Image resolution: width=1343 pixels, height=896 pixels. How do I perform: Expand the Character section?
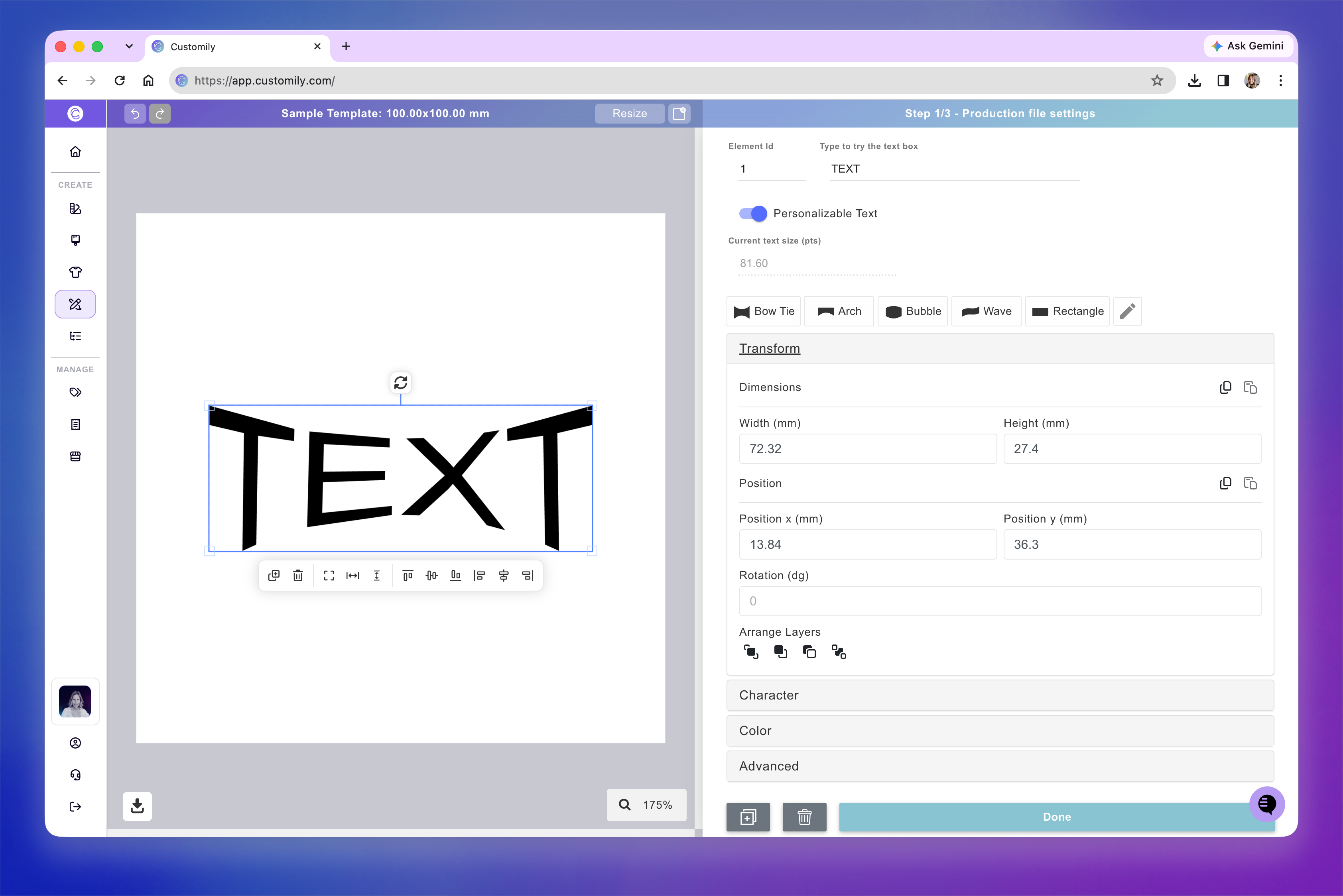1000,696
